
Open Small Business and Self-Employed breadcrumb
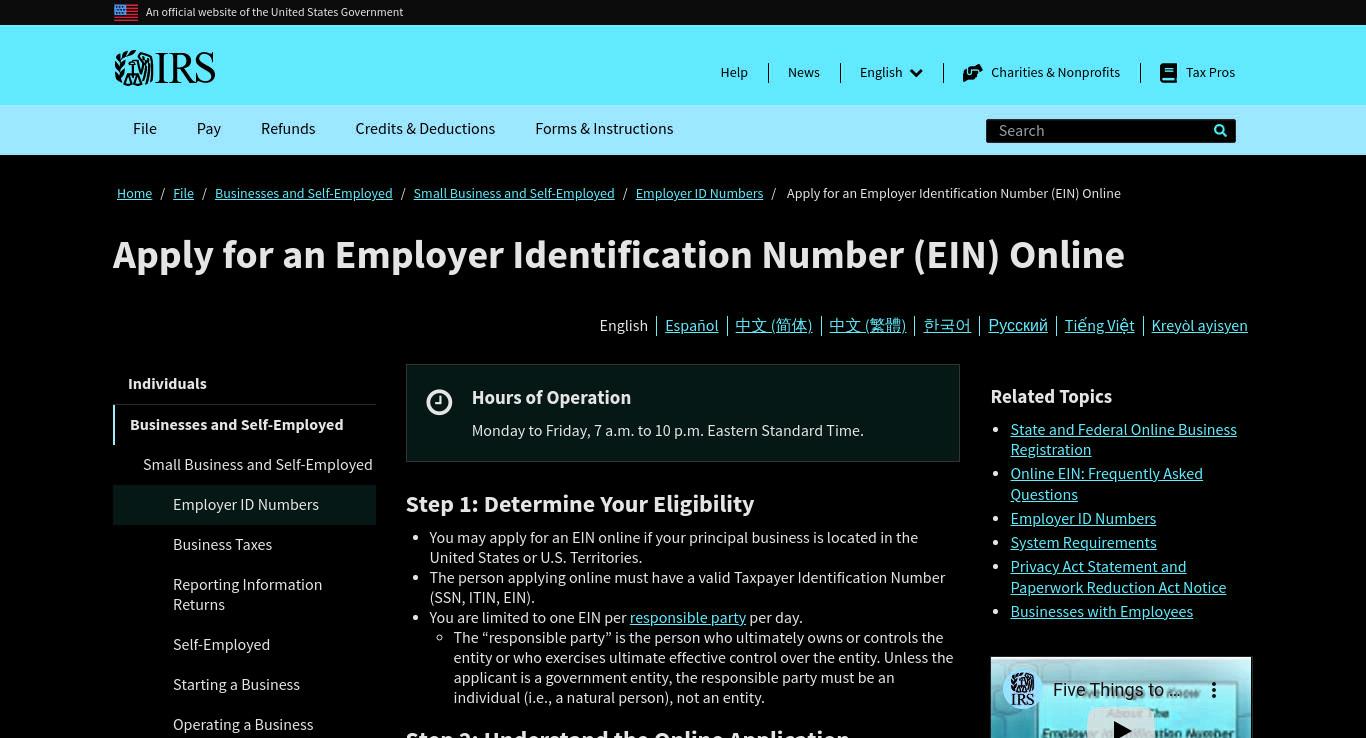click(x=514, y=193)
